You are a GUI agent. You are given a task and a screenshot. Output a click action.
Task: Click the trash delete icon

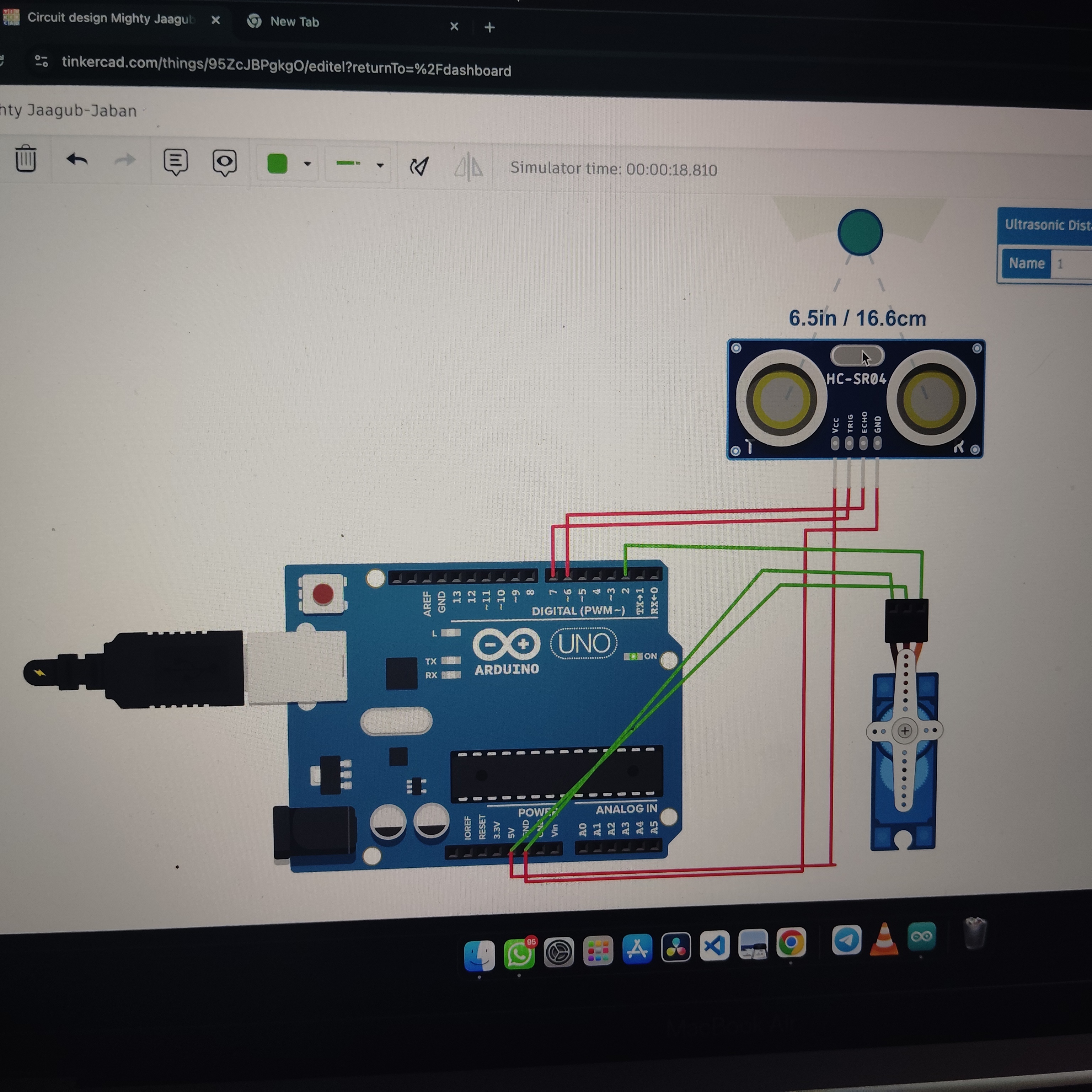click(x=26, y=159)
